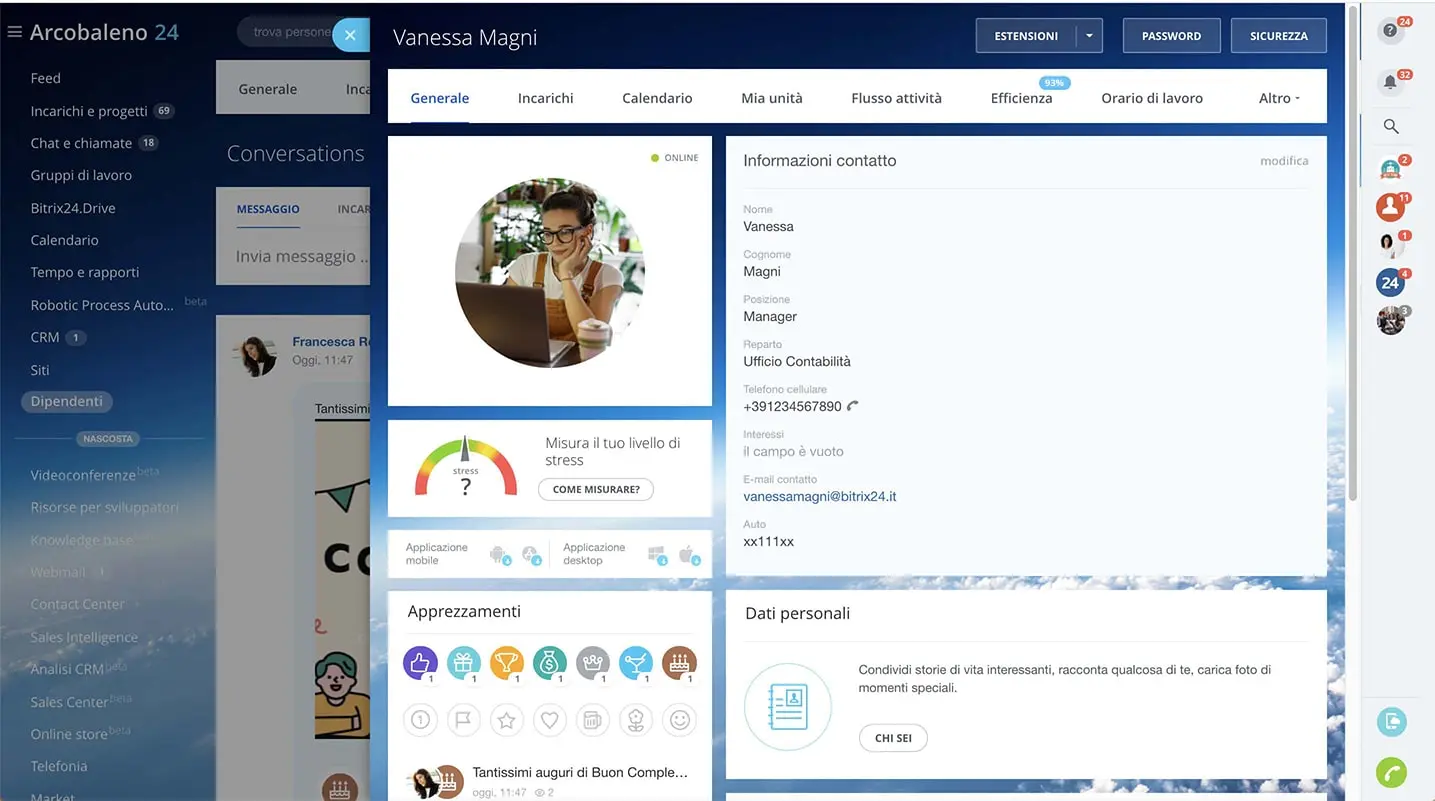Image resolution: width=1435 pixels, height=801 pixels.
Task: Open Chat e chiamate in left menu
Action: 81,143
